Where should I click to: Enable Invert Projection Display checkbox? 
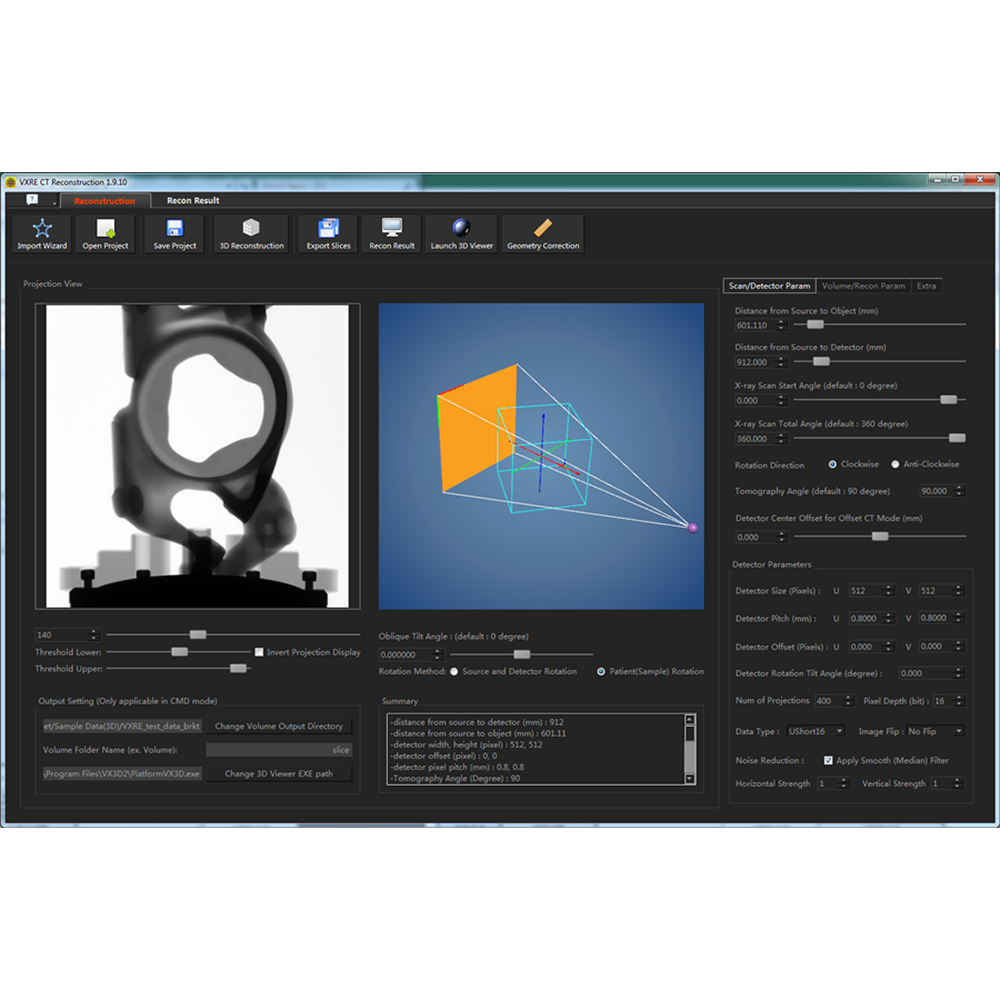tap(260, 652)
